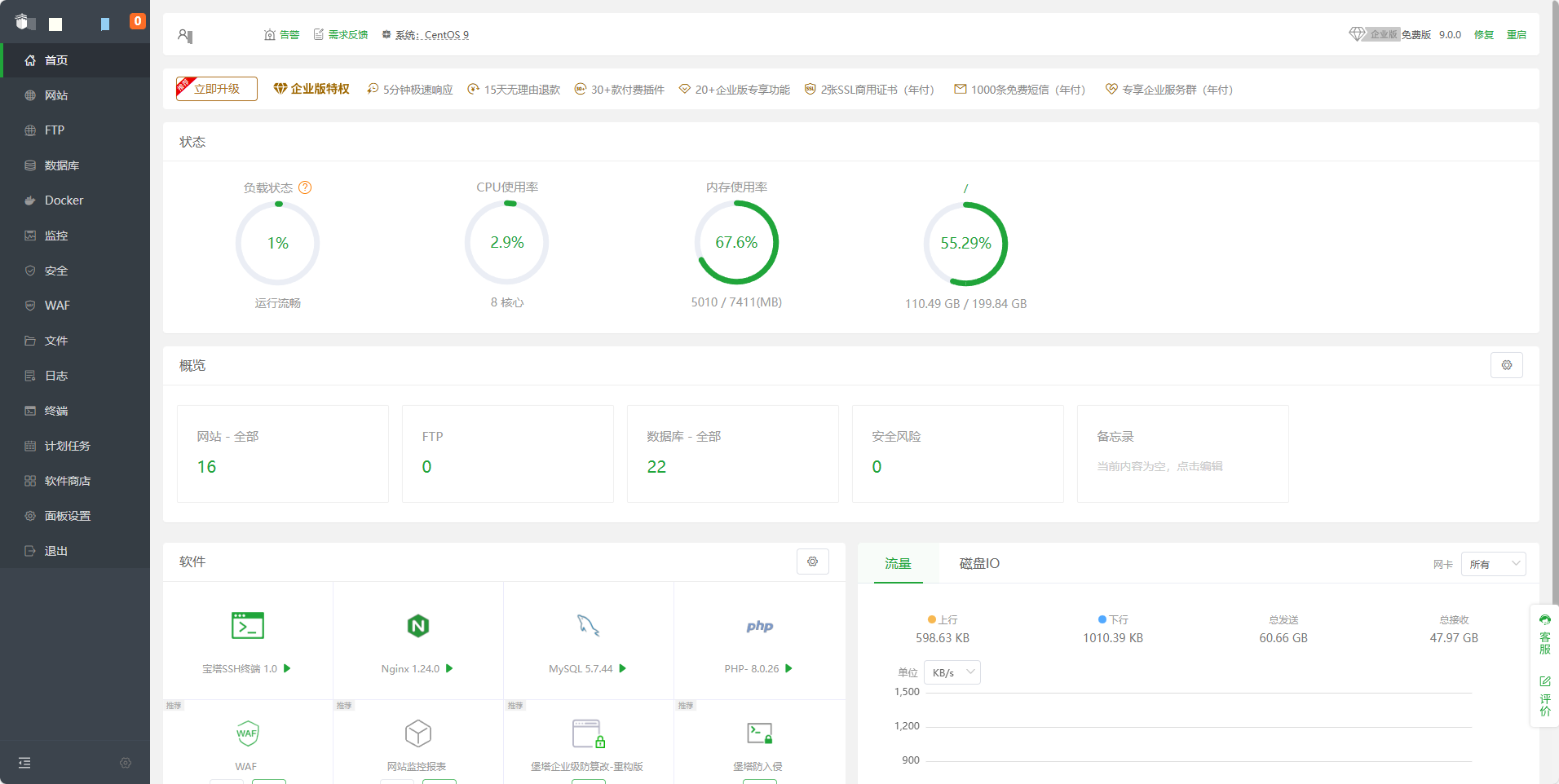The image size is (1559, 784).
Task: Expand Nginx options via its green arrow
Action: click(449, 668)
